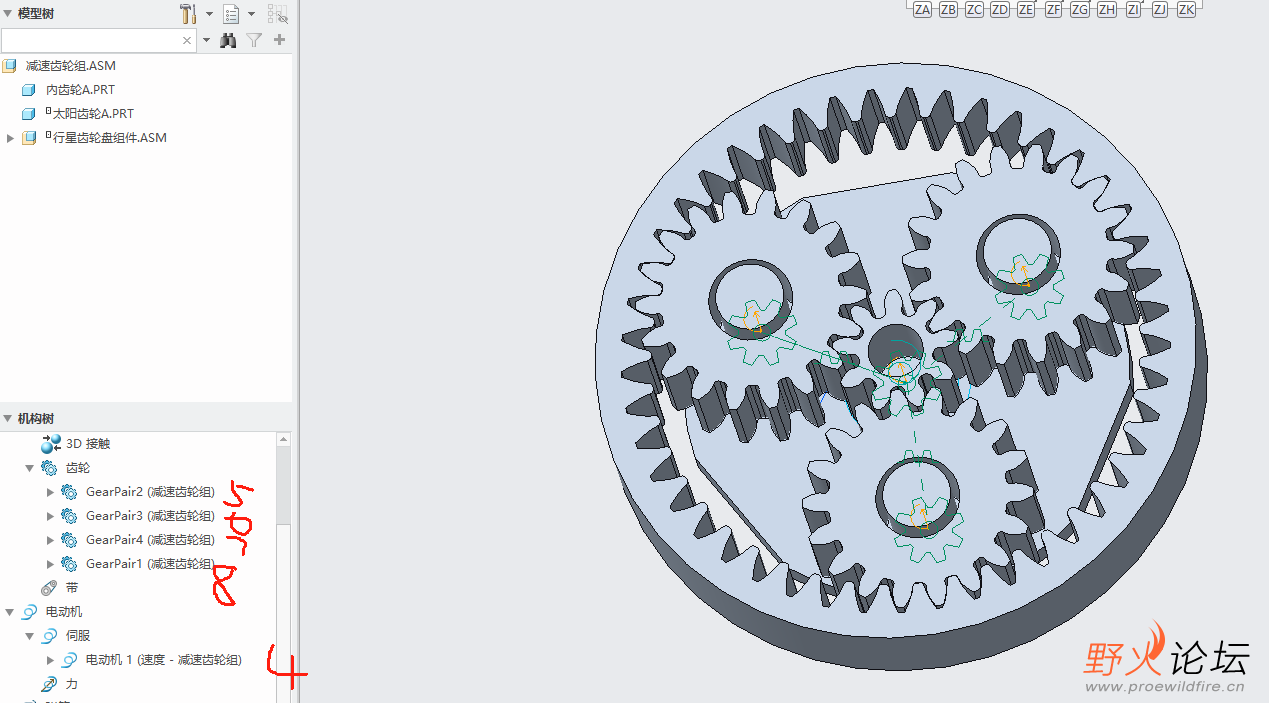Screen dimensions: 1269x703
Task: Click the binoculars find icon
Action: coord(228,40)
